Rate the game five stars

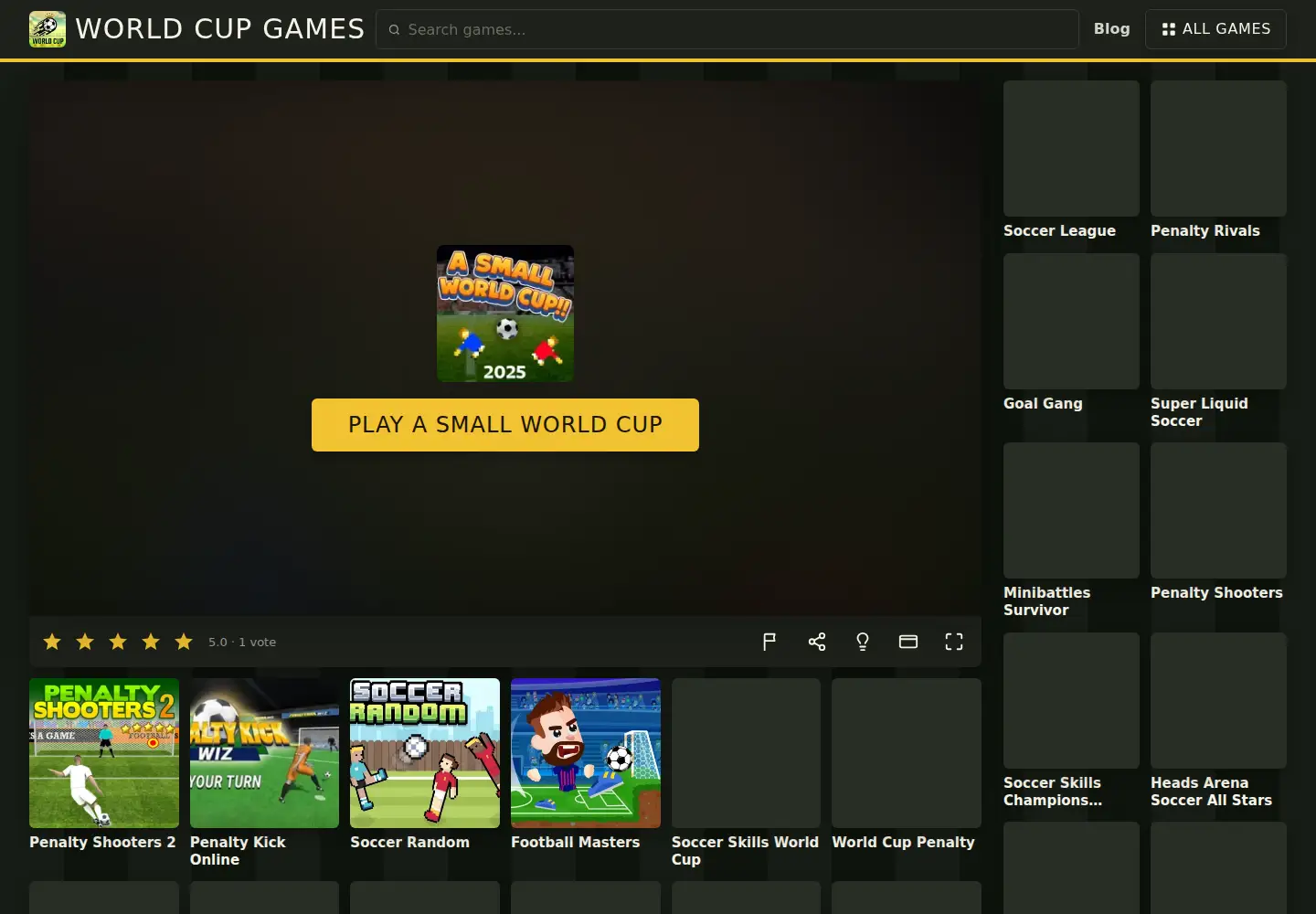[184, 642]
